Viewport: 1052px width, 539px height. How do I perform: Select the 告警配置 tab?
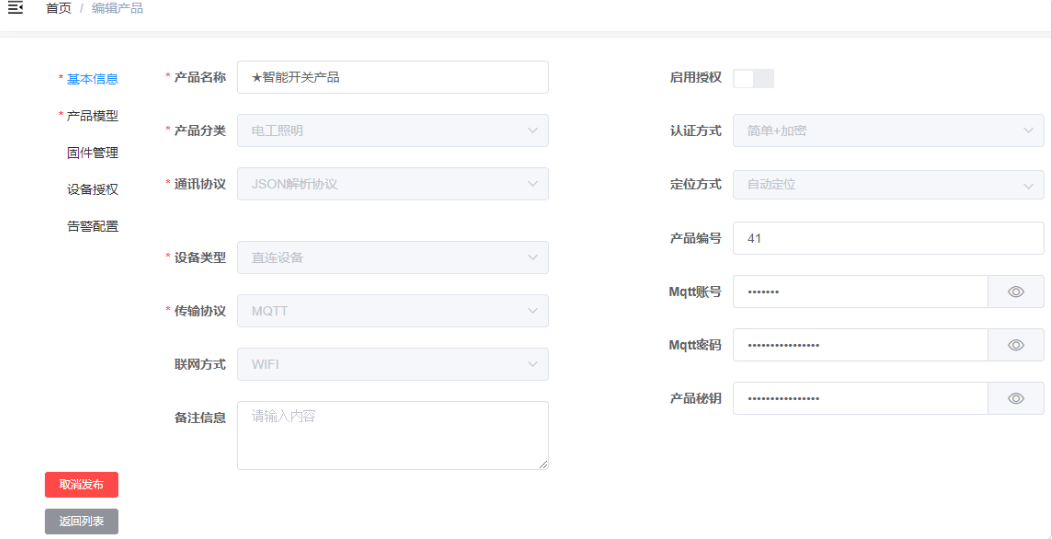[92, 226]
